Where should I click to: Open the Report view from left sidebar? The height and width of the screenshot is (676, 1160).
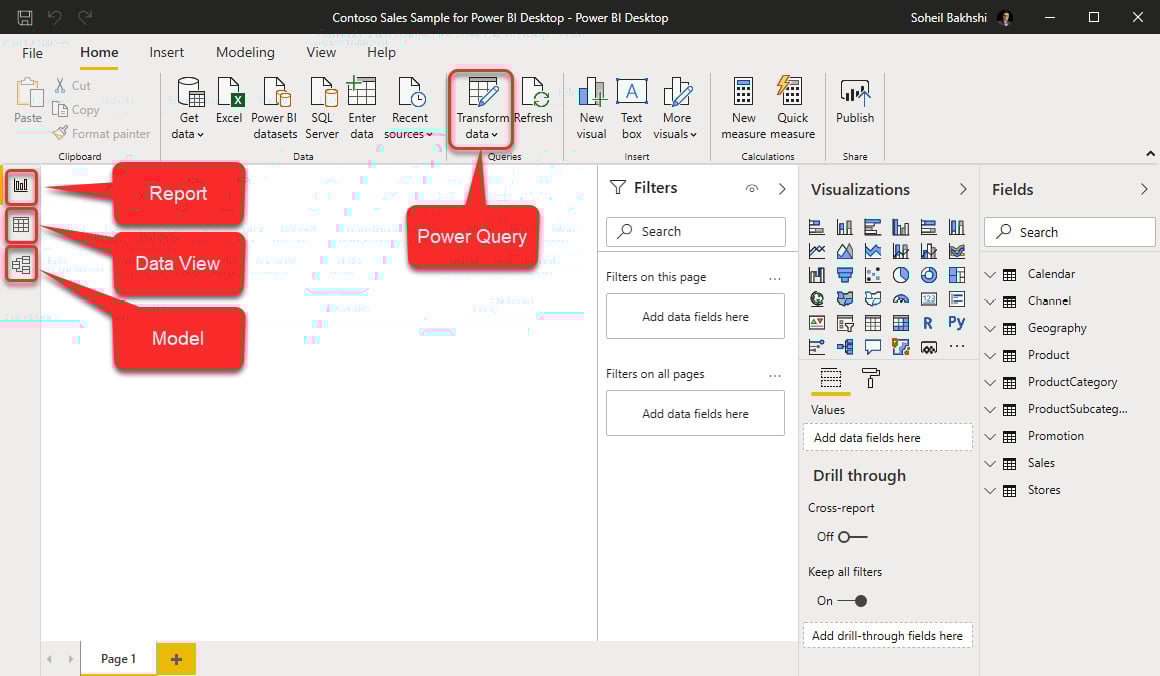21,186
